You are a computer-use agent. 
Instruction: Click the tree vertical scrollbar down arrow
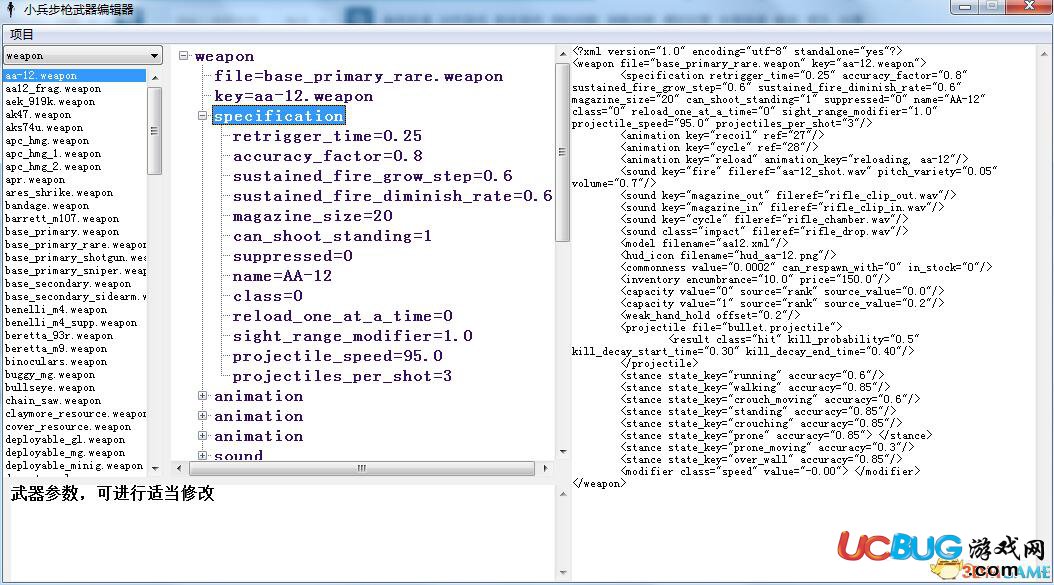pyautogui.click(x=563, y=452)
